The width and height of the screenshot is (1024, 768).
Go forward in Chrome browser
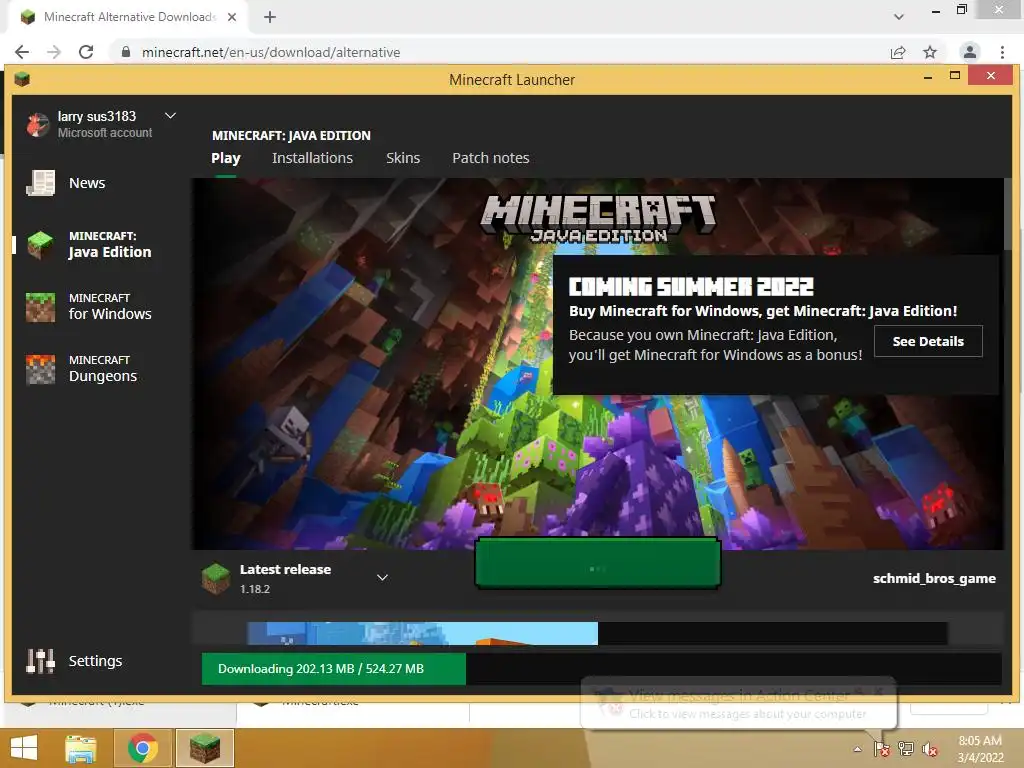[x=54, y=52]
